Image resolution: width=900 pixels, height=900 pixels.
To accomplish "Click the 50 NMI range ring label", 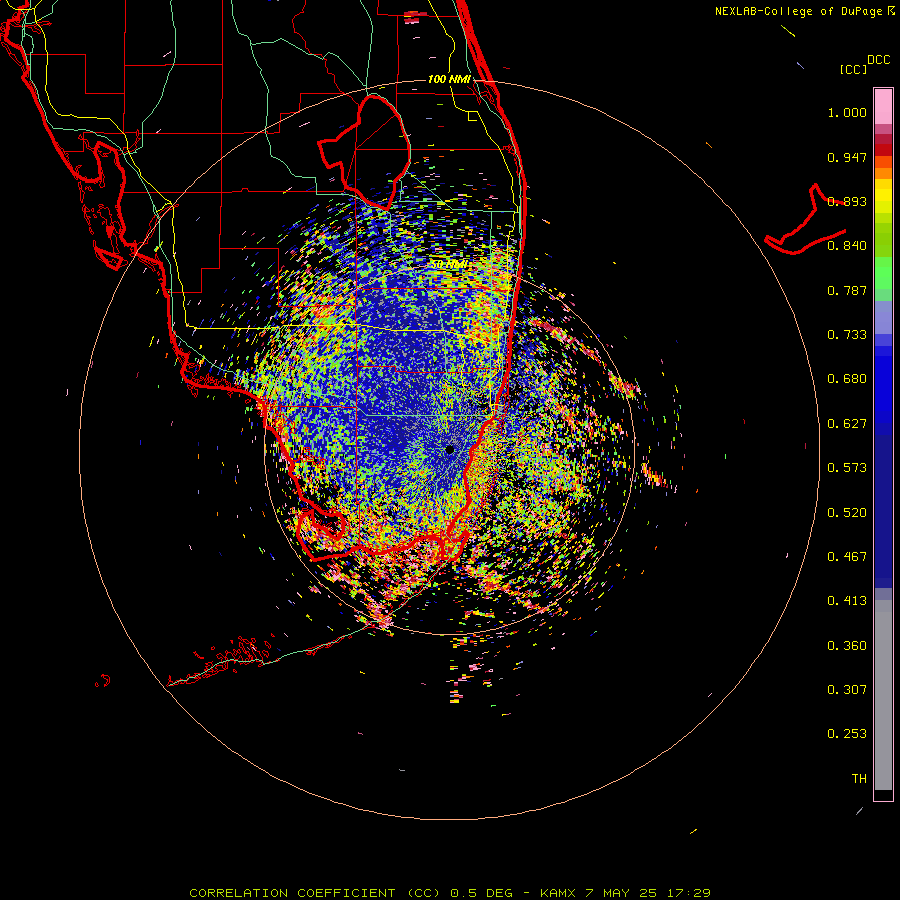I will (x=449, y=265).
